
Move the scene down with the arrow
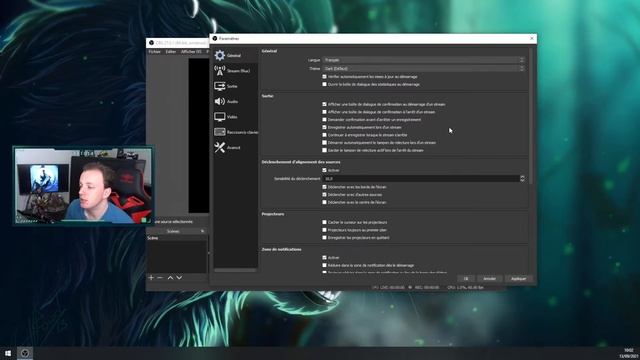point(179,278)
